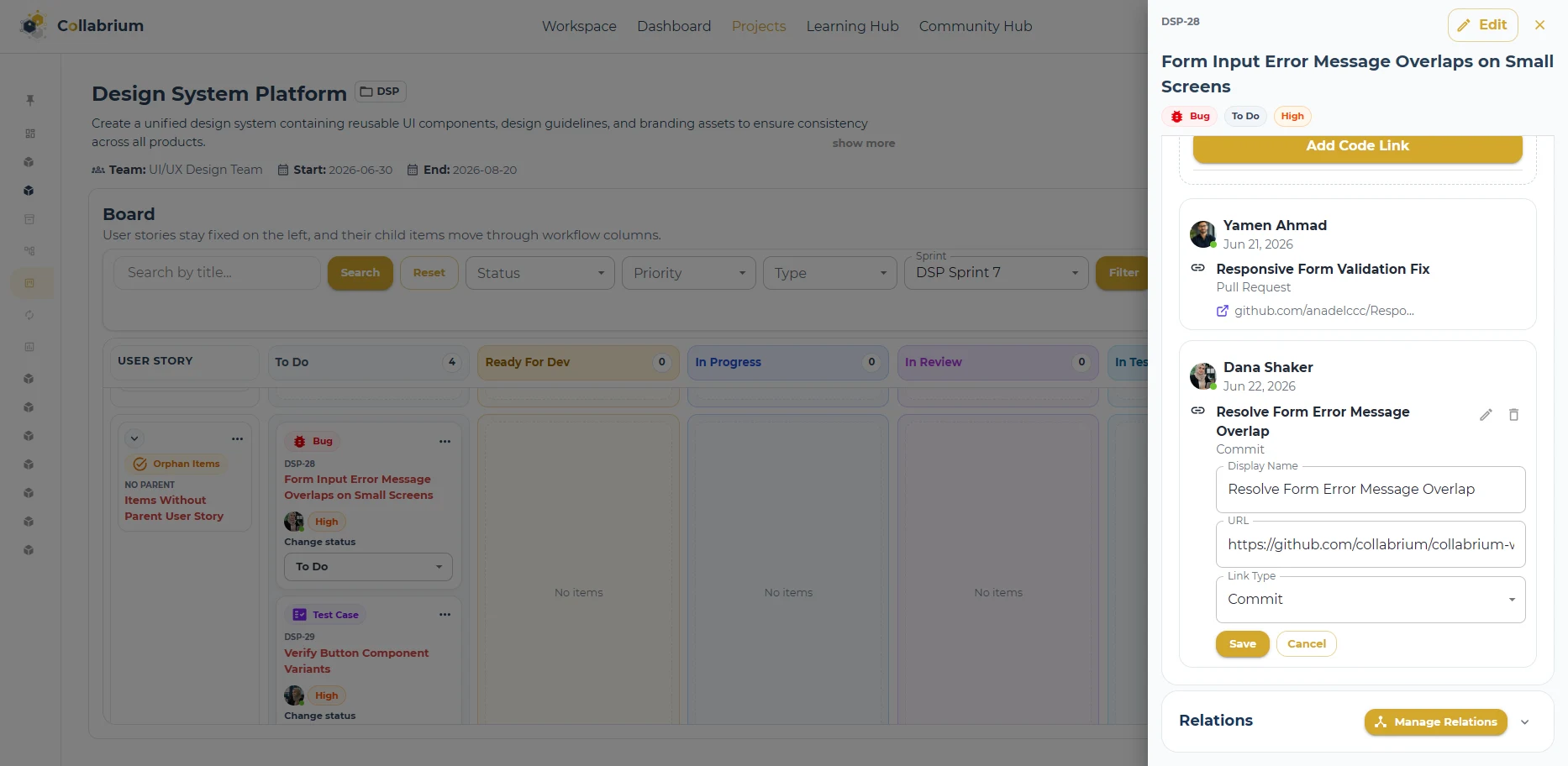This screenshot has height=766, width=1568.
Task: Open the DSP-28 Change status dropdown set to To Do
Action: [x=368, y=567]
